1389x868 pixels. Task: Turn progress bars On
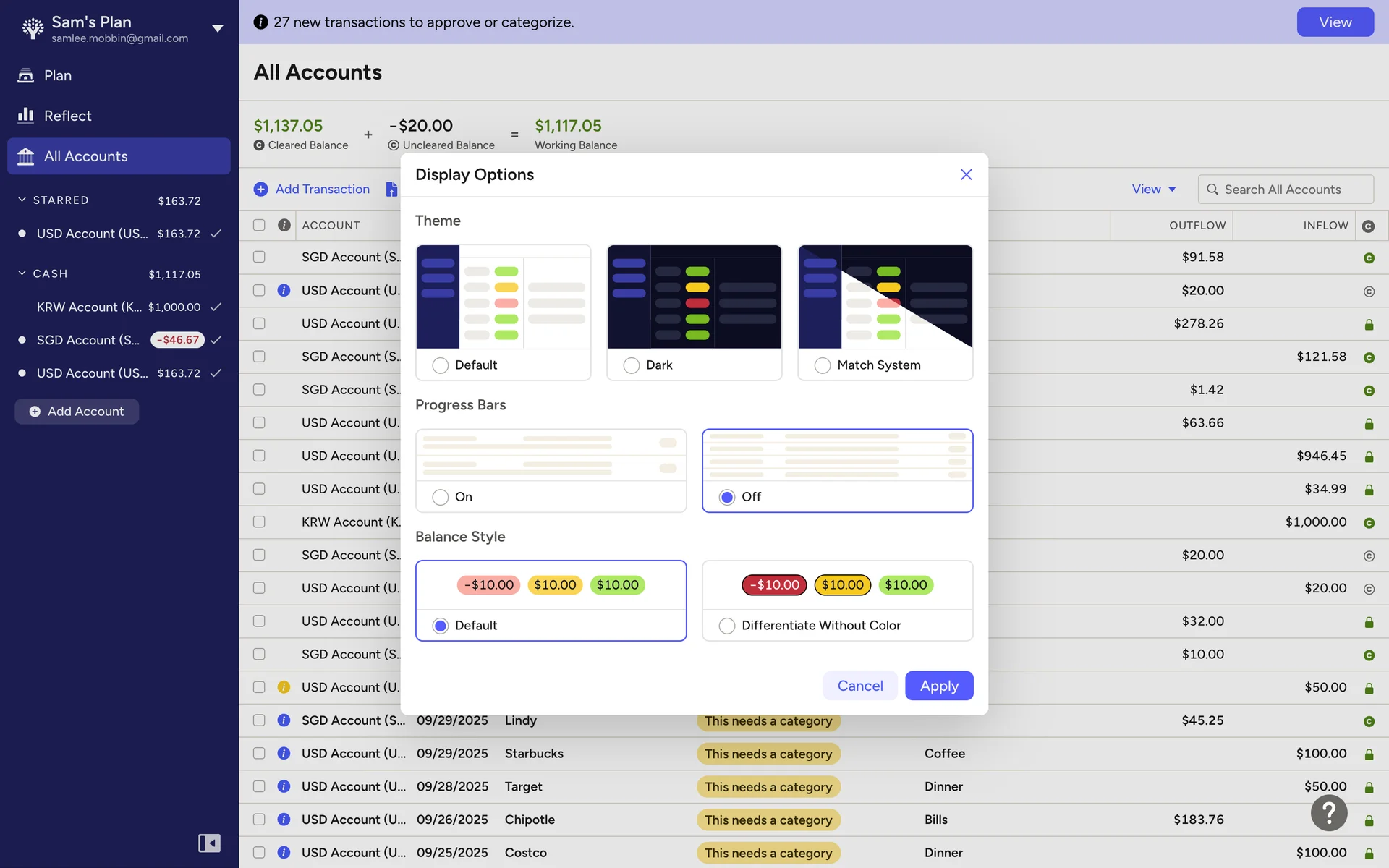click(x=441, y=497)
